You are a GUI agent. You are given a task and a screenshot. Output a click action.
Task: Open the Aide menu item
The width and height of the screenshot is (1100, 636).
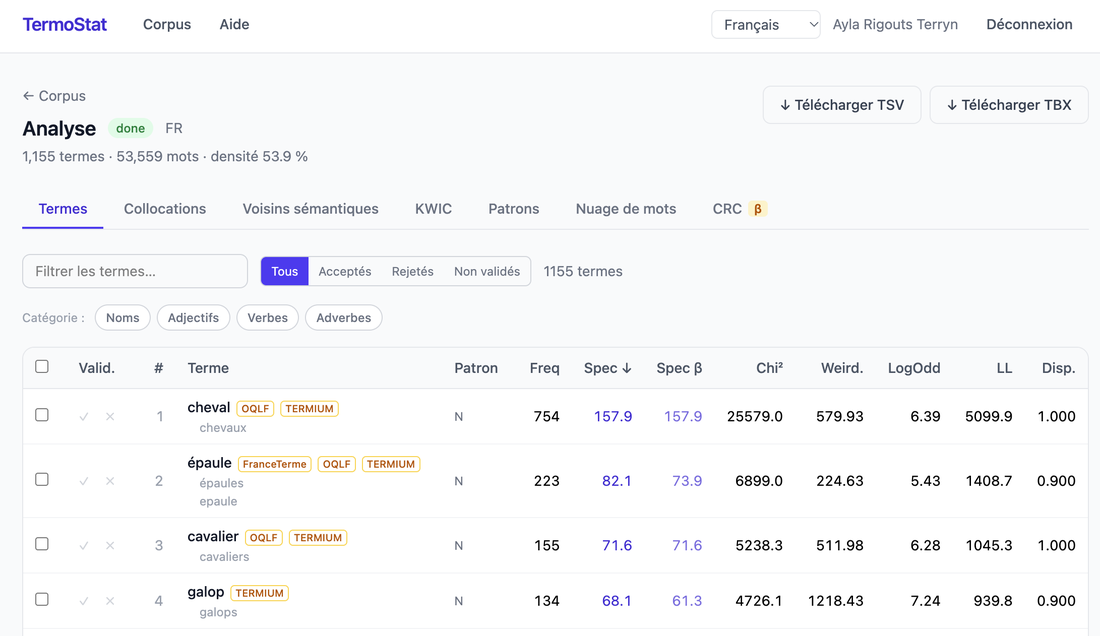click(x=234, y=25)
